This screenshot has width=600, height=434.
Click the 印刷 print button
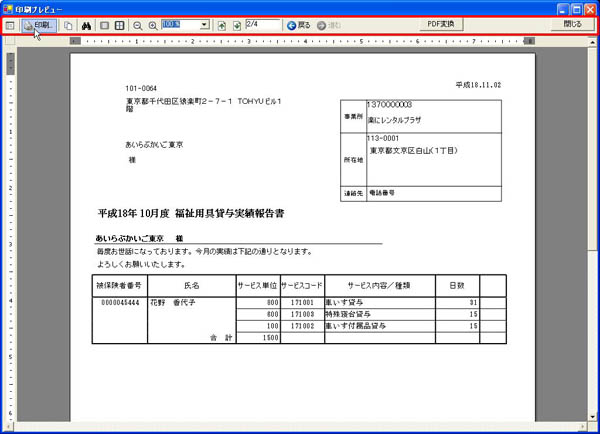[39, 26]
